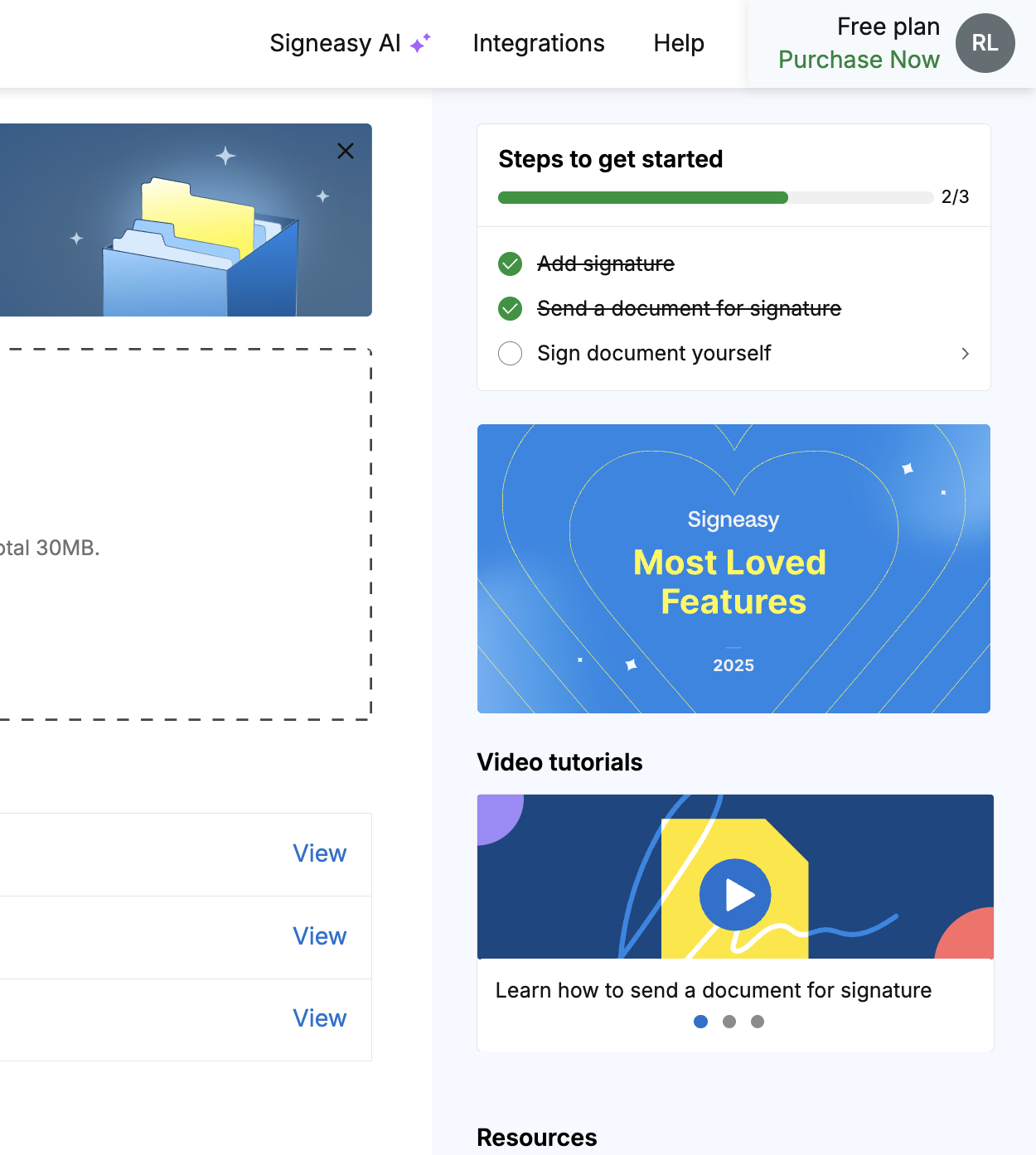The image size is (1036, 1155).
Task: Select the first blue carousel dot
Action: (700, 1022)
